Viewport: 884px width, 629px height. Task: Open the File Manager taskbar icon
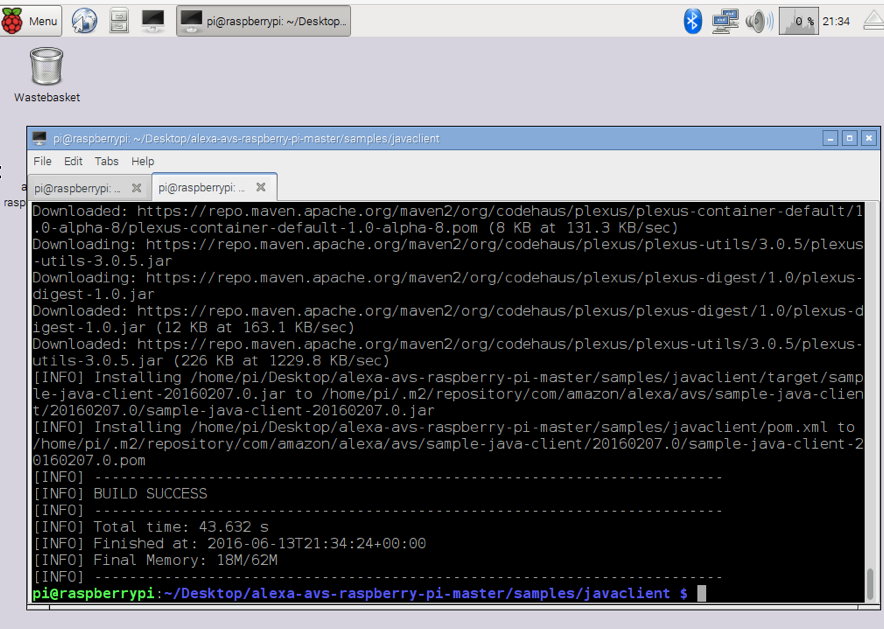(119, 21)
